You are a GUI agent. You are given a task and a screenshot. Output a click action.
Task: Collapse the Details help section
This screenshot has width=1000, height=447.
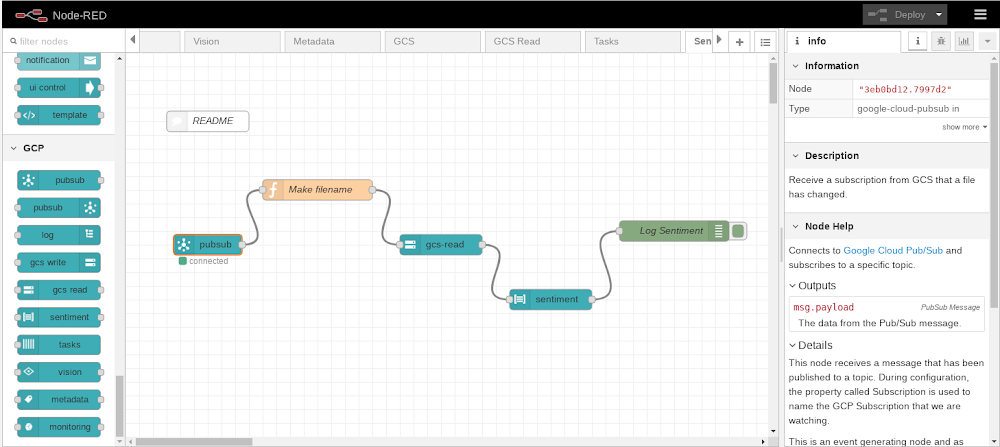pos(811,346)
